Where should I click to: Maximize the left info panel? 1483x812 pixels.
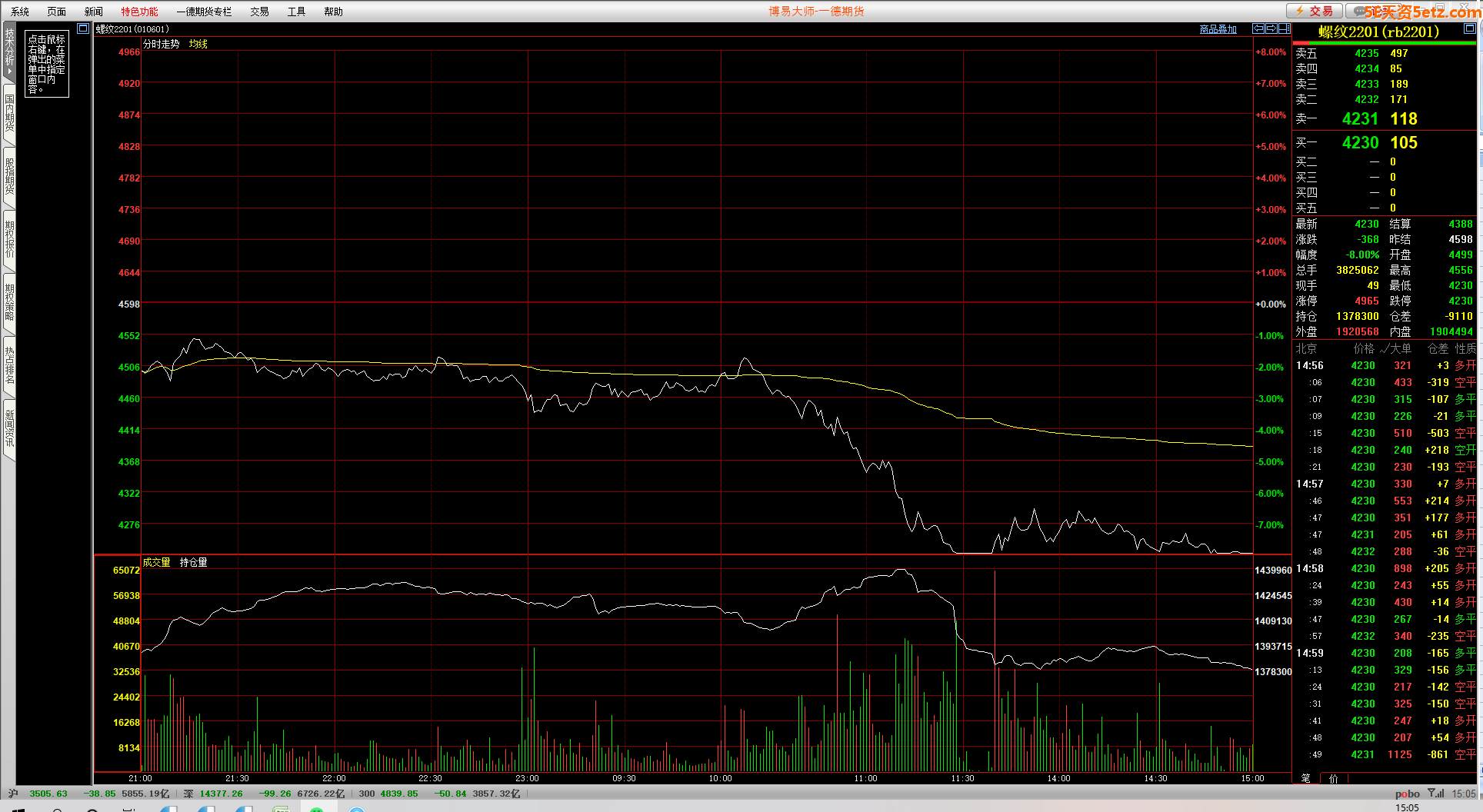click(x=83, y=28)
